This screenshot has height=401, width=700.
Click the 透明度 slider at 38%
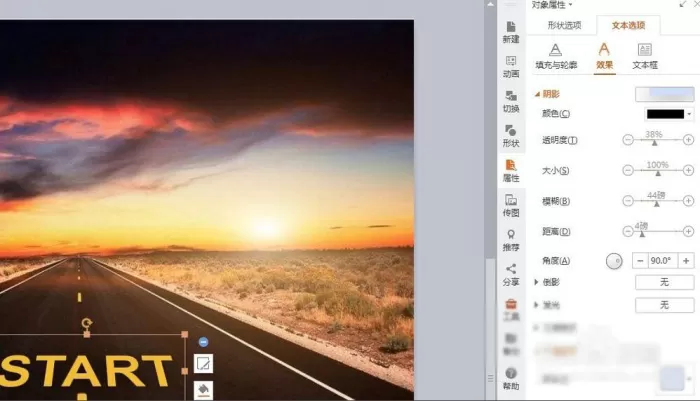pos(654,141)
